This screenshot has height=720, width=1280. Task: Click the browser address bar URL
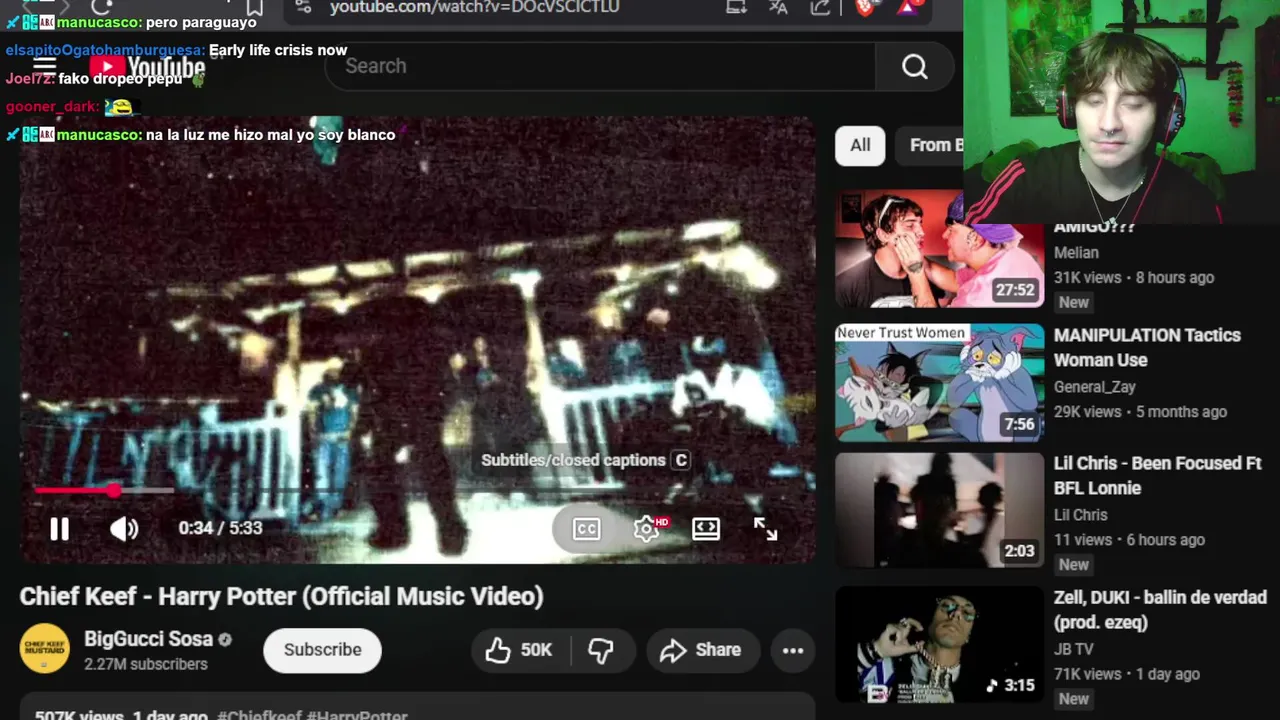click(474, 8)
